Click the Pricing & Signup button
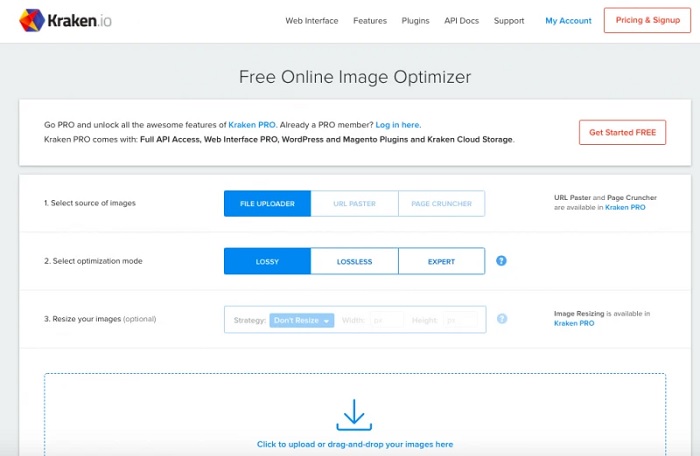This screenshot has width=700, height=456. 647,21
